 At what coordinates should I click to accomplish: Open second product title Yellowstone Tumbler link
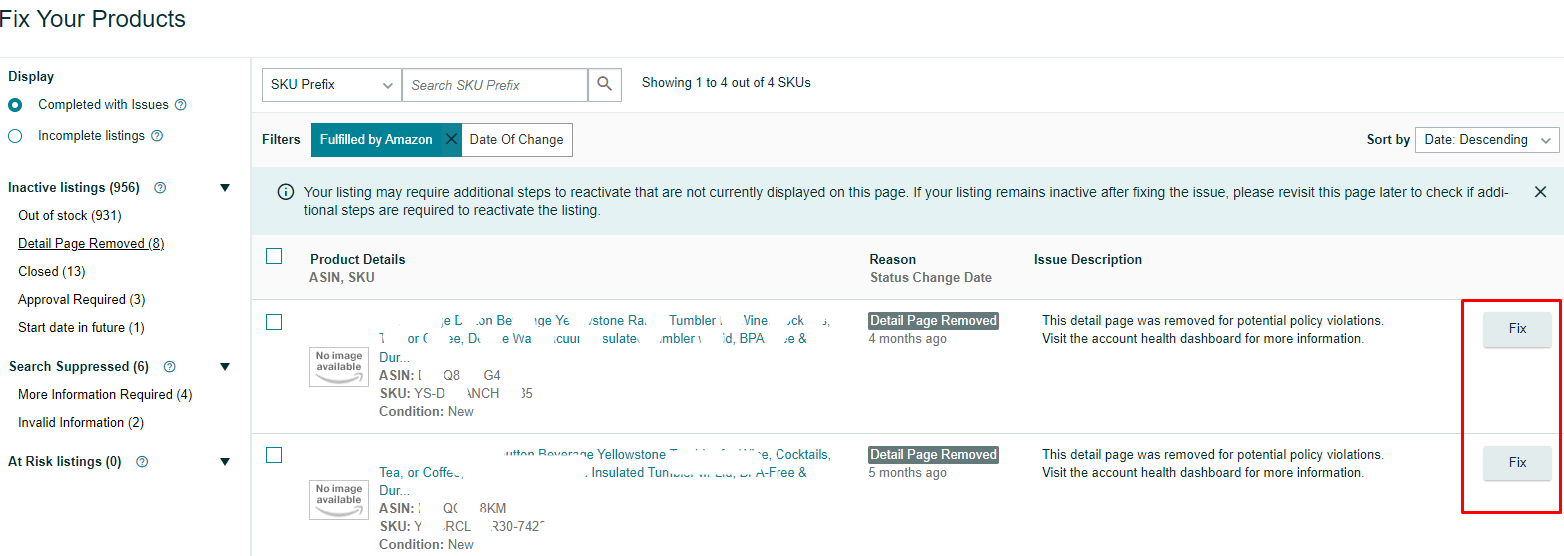coord(605,472)
